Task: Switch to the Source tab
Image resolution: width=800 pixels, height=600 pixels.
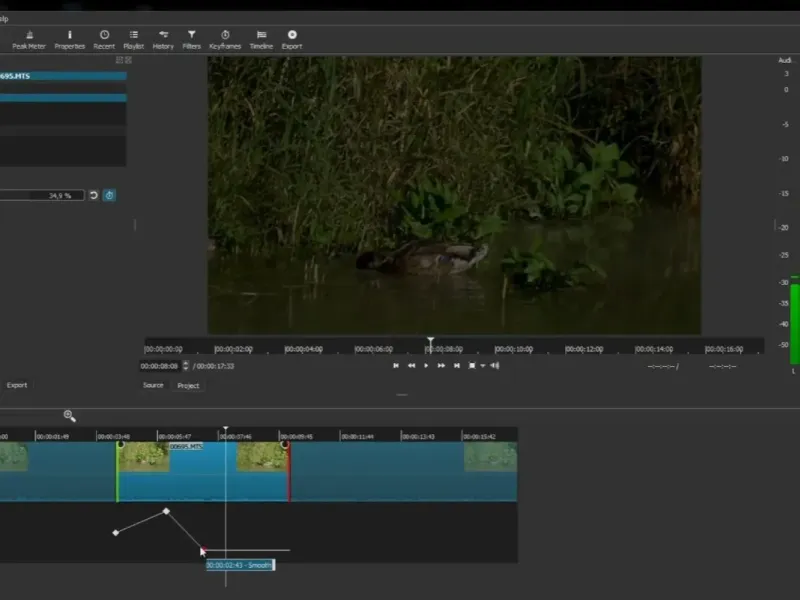Action: [153, 385]
